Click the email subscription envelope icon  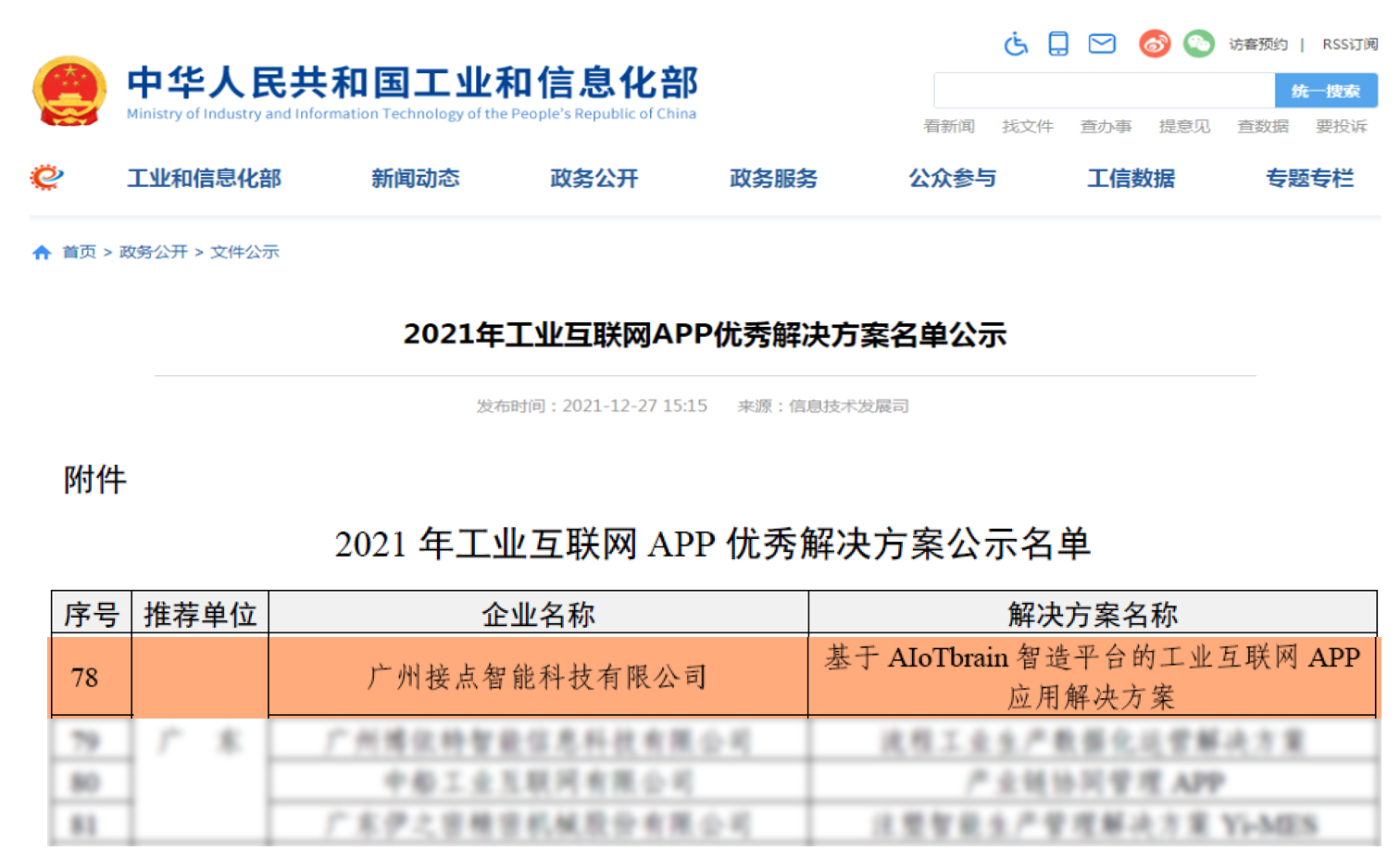(x=1102, y=44)
